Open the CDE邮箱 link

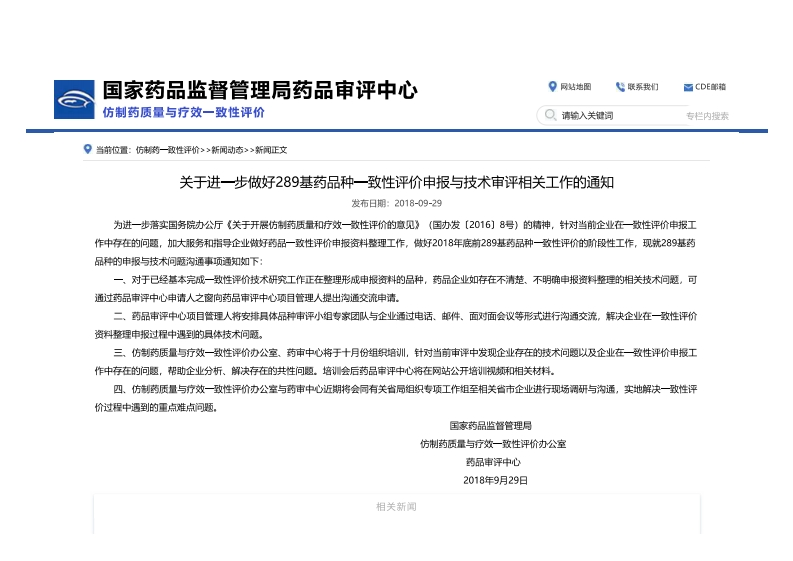click(710, 87)
